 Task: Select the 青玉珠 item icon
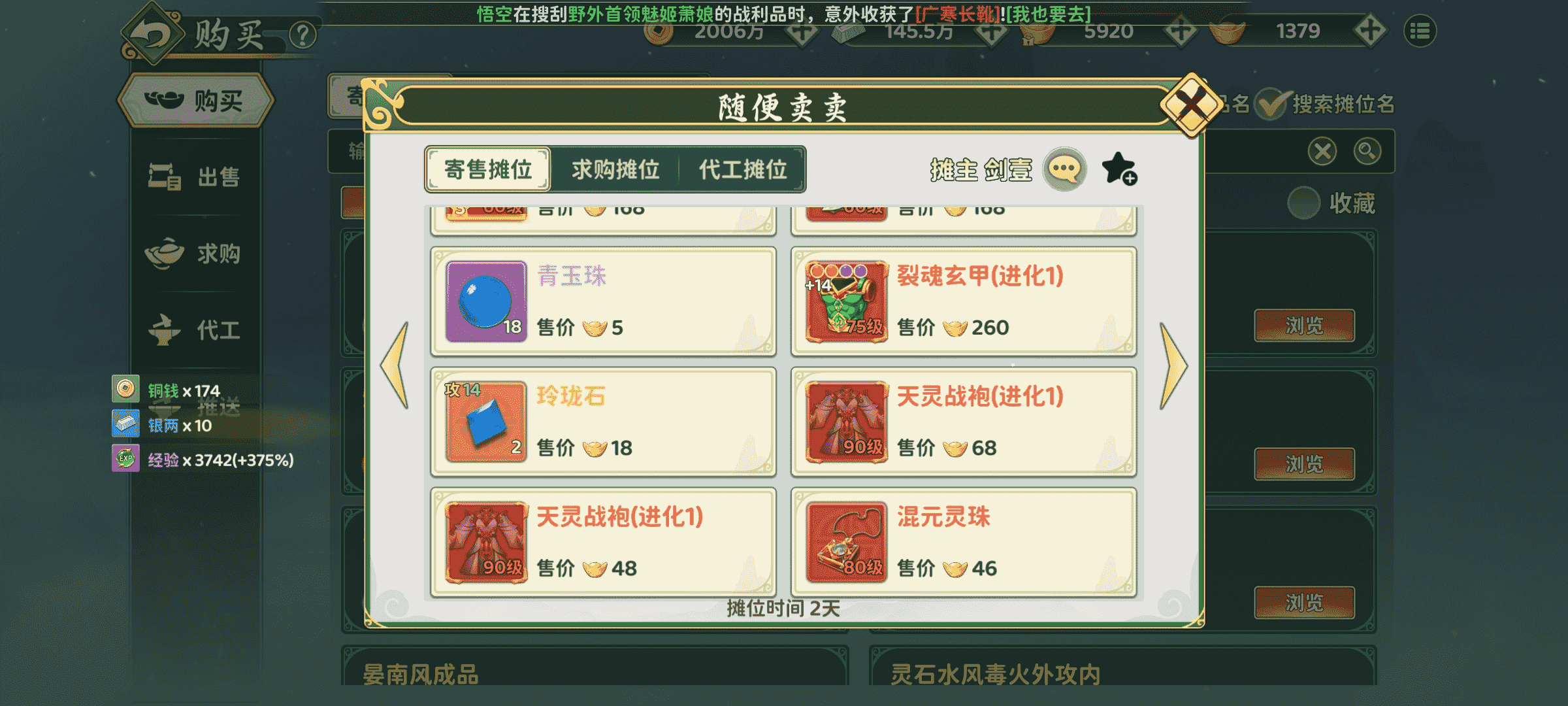pyautogui.click(x=486, y=301)
